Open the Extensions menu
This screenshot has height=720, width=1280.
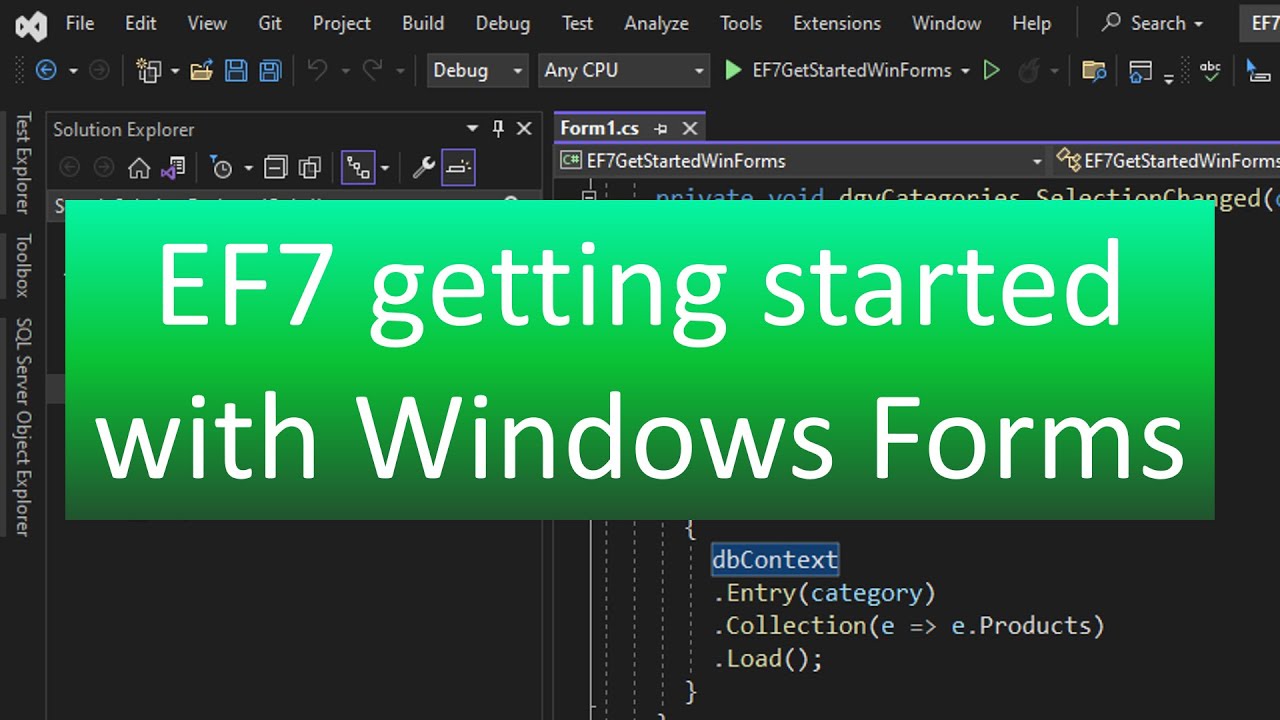837,23
